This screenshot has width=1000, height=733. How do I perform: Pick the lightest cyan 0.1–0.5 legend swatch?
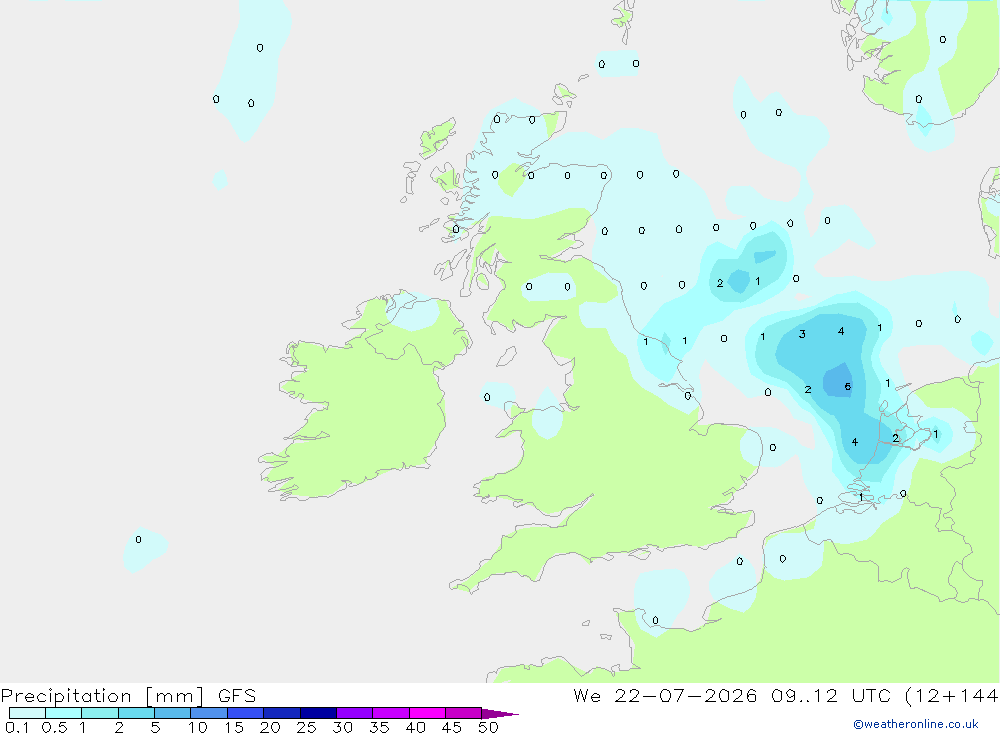point(27,713)
